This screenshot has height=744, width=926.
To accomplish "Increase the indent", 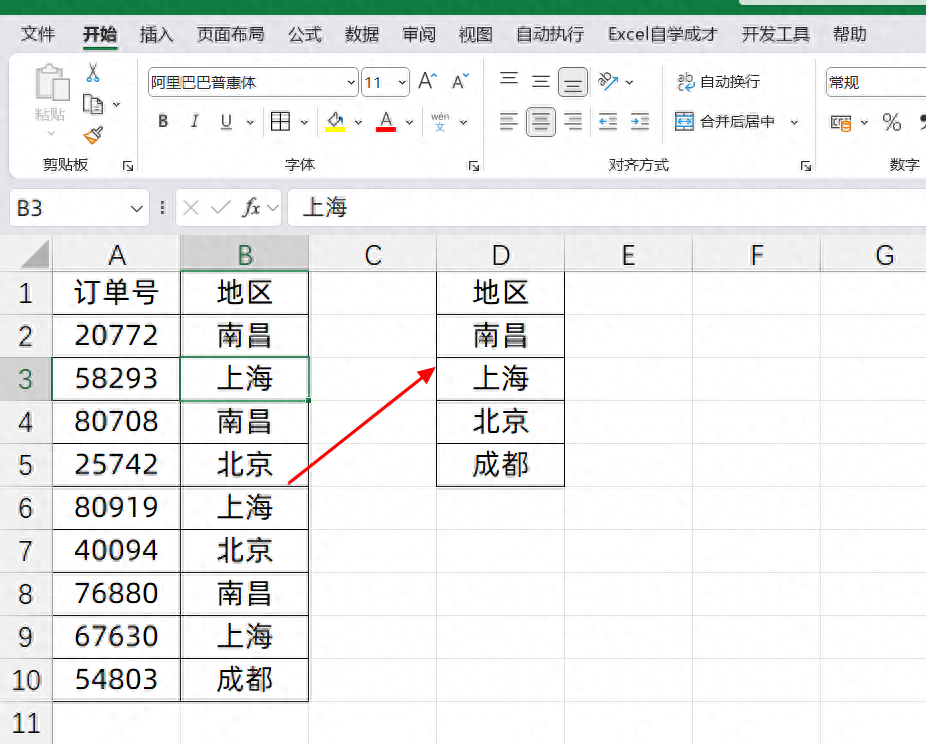I will [x=640, y=122].
